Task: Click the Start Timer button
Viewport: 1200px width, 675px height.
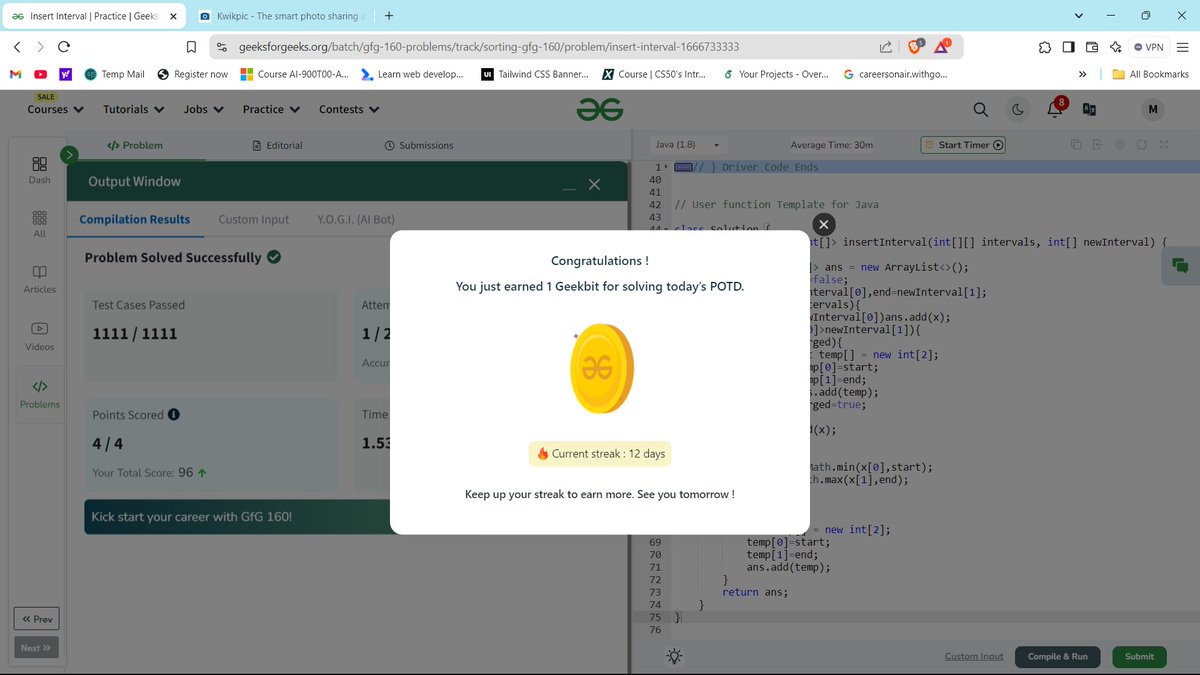Action: (963, 145)
